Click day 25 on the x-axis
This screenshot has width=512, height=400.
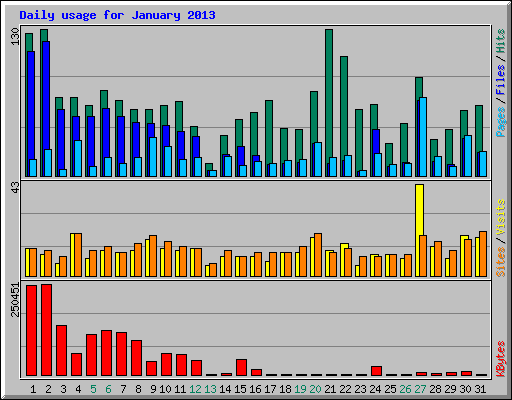(x=390, y=389)
